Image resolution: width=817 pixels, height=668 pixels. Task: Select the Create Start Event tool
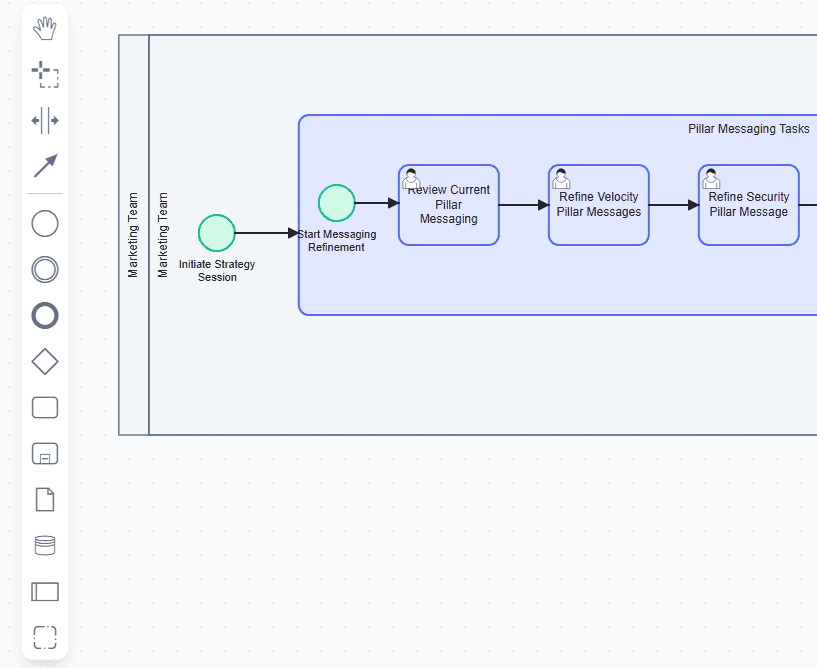pyautogui.click(x=44, y=223)
